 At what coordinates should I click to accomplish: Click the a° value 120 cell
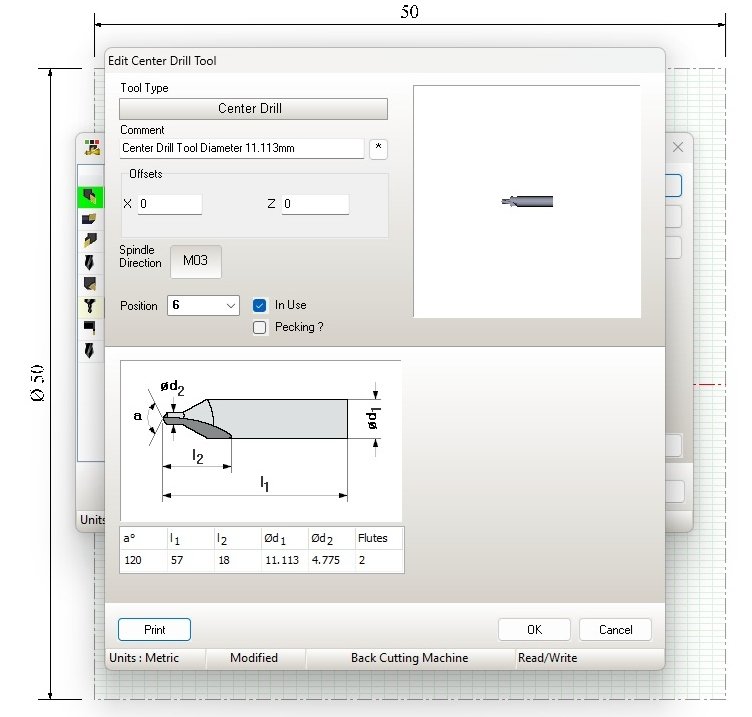(143, 561)
